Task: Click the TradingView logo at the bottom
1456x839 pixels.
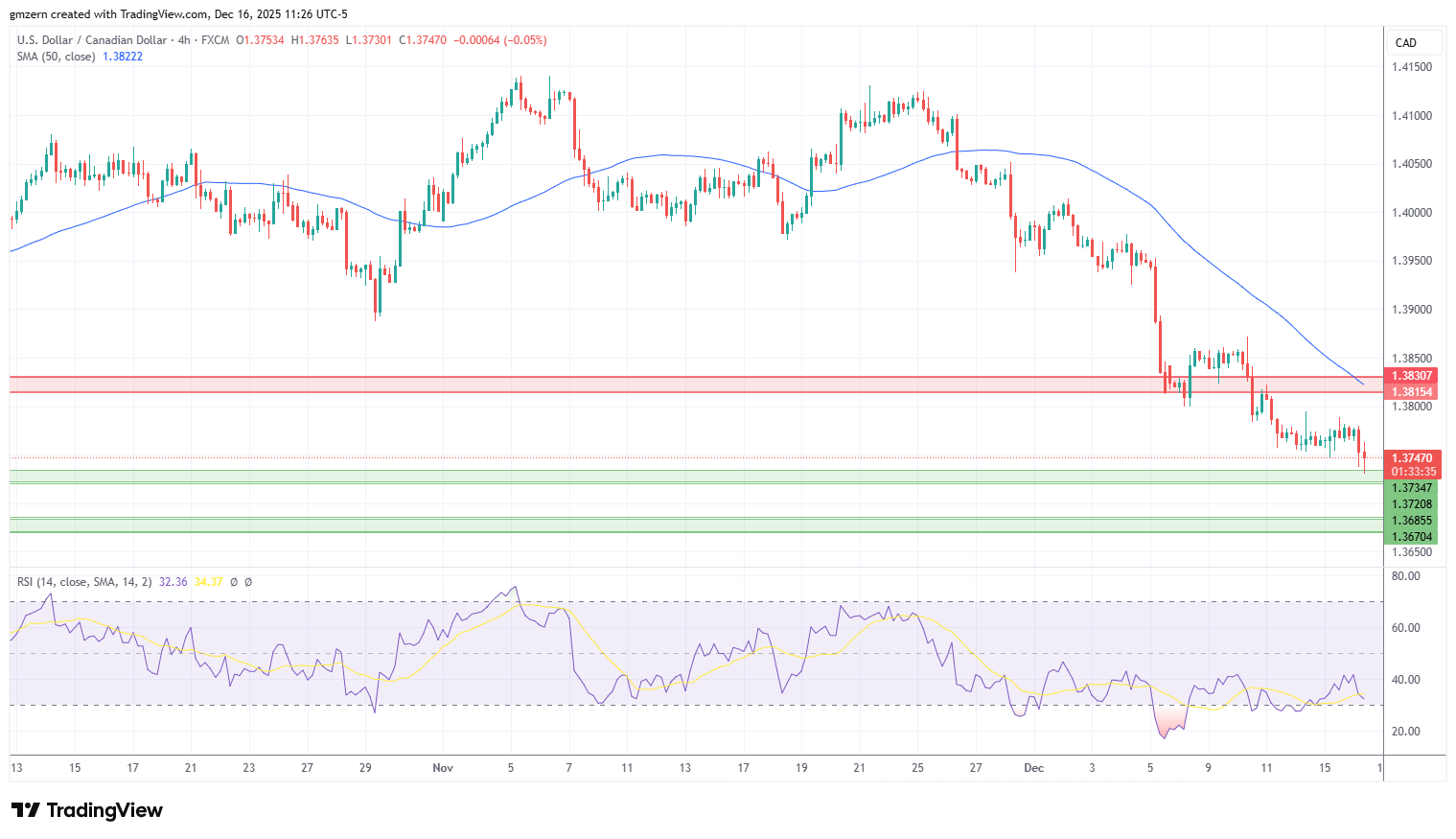Action: (87, 810)
